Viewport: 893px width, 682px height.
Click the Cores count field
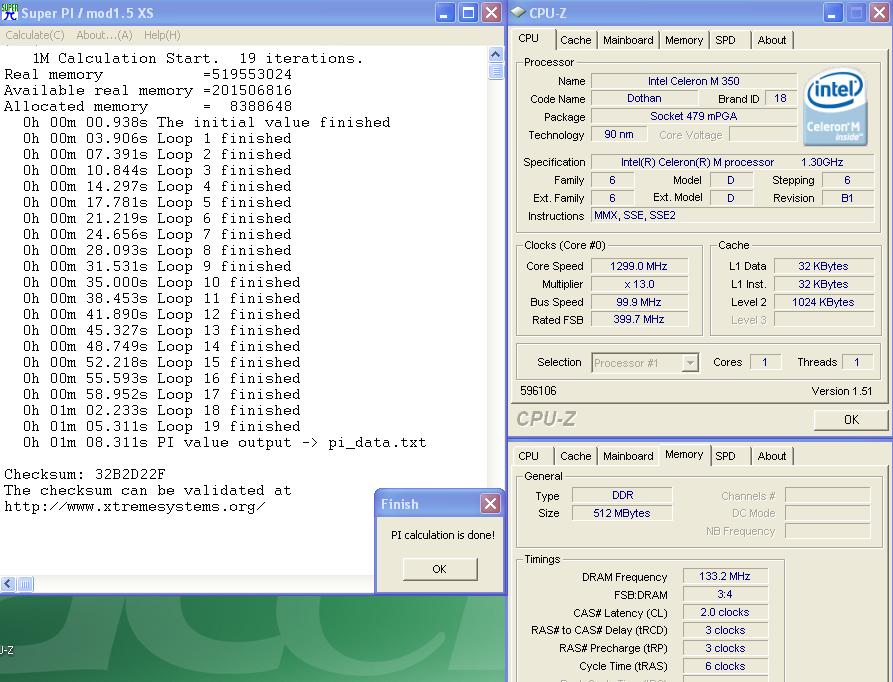coord(765,362)
